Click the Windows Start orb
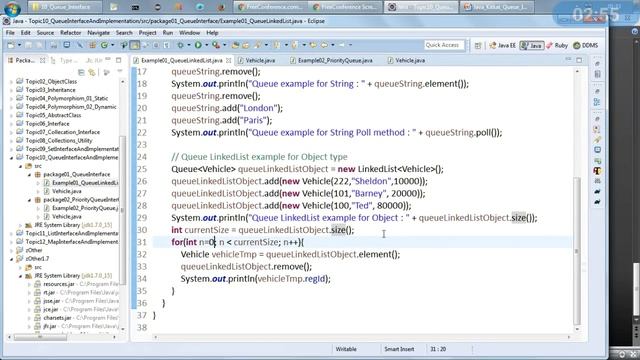Viewport: 640px width, 360px height. pyautogui.click(x=11, y=8)
